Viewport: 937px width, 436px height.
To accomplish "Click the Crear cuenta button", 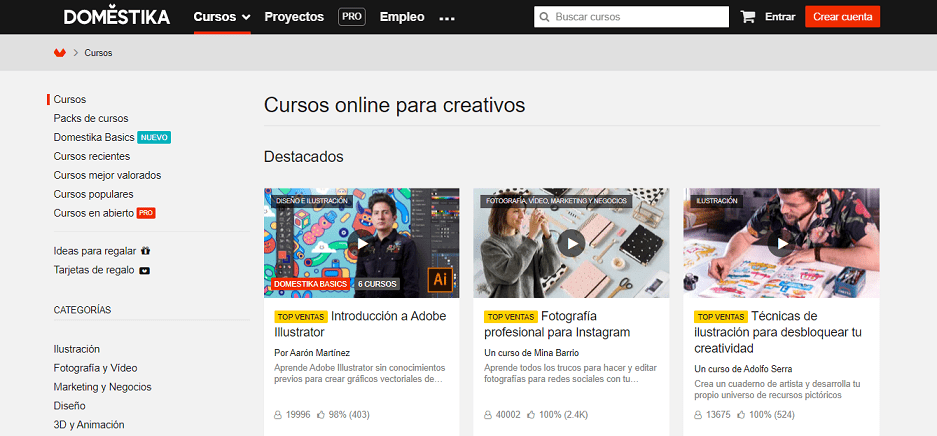I will point(843,17).
